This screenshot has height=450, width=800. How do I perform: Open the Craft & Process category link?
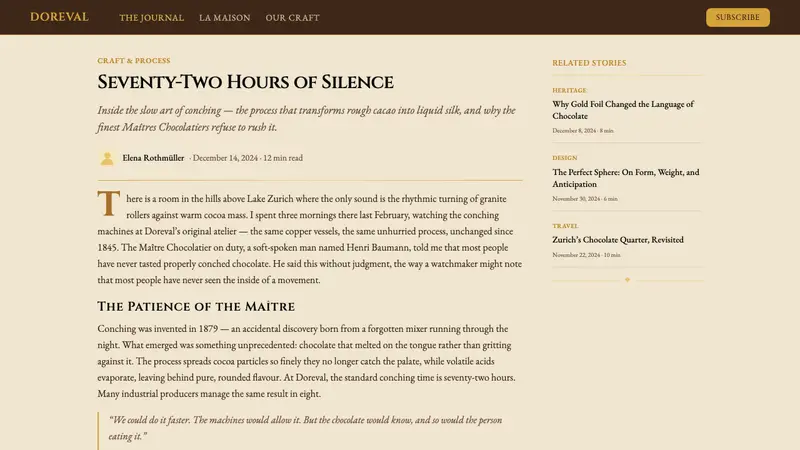134,60
